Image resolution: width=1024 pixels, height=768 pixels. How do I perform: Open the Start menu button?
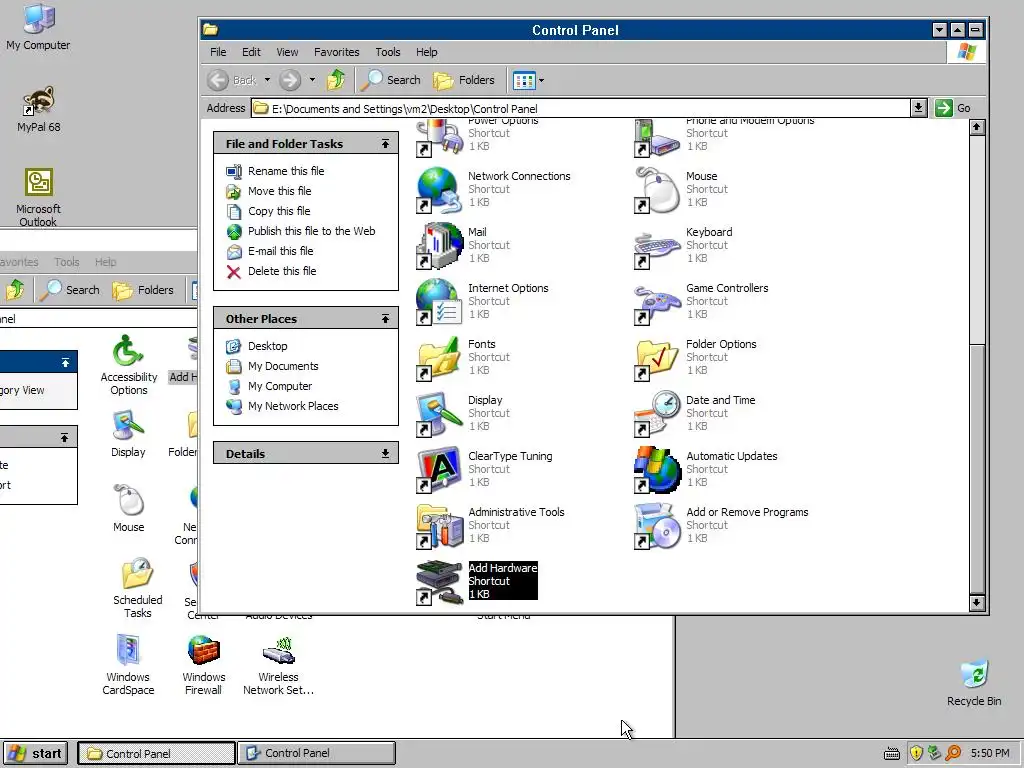[35, 753]
